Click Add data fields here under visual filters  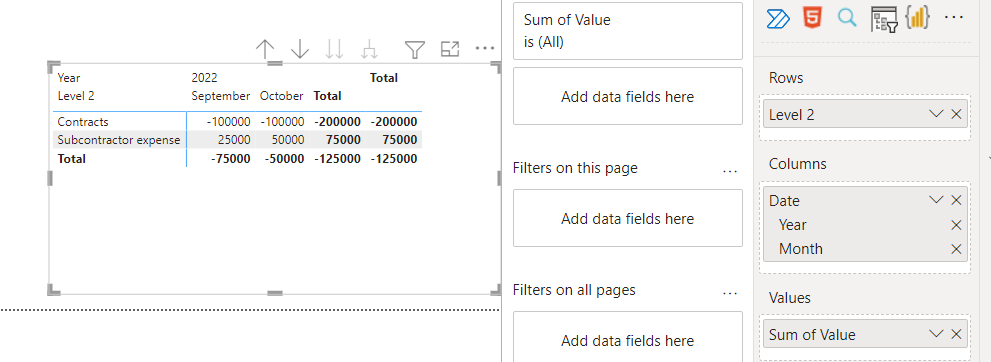click(x=628, y=97)
